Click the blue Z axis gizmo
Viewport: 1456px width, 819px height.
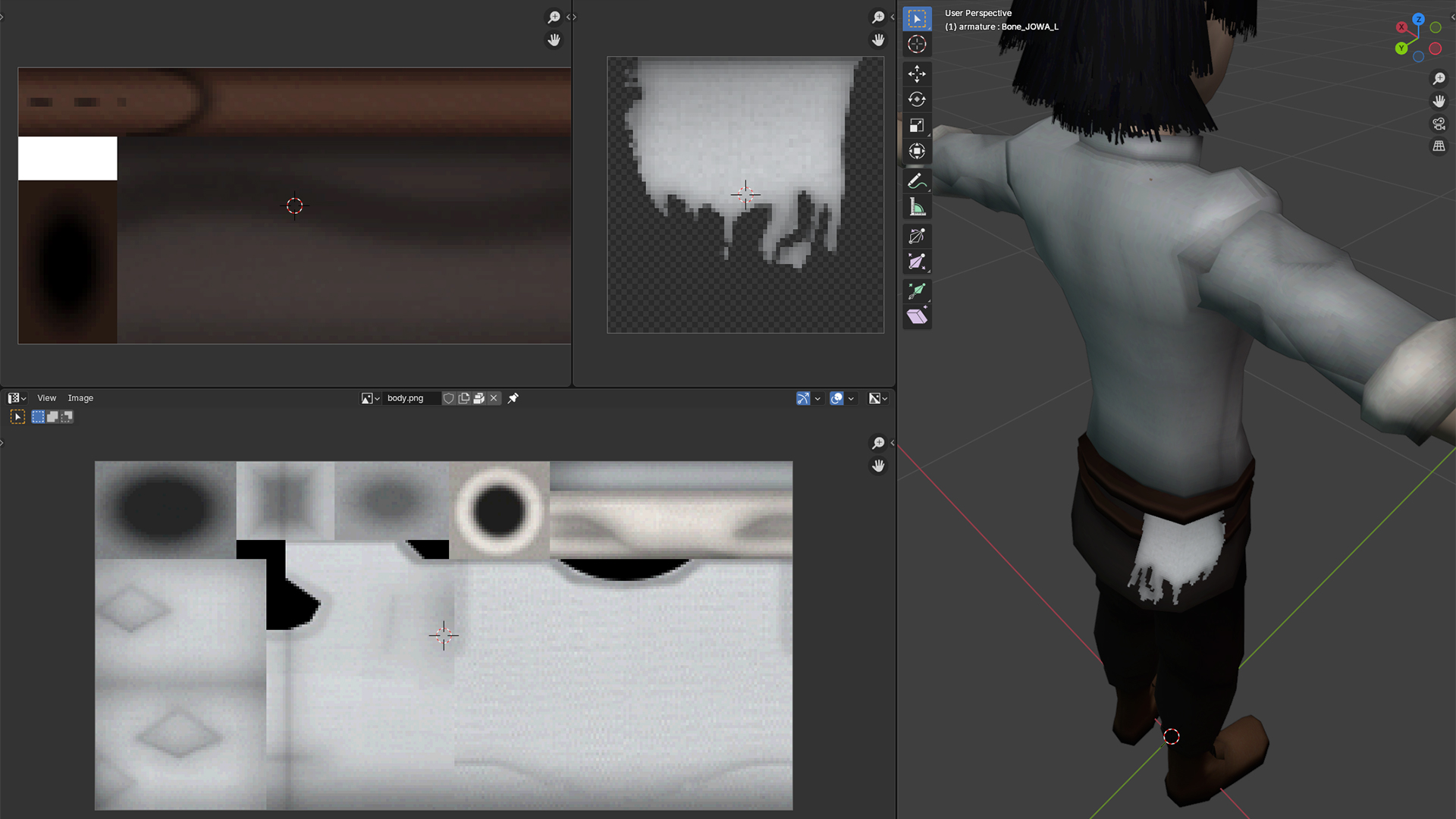pos(1418,19)
